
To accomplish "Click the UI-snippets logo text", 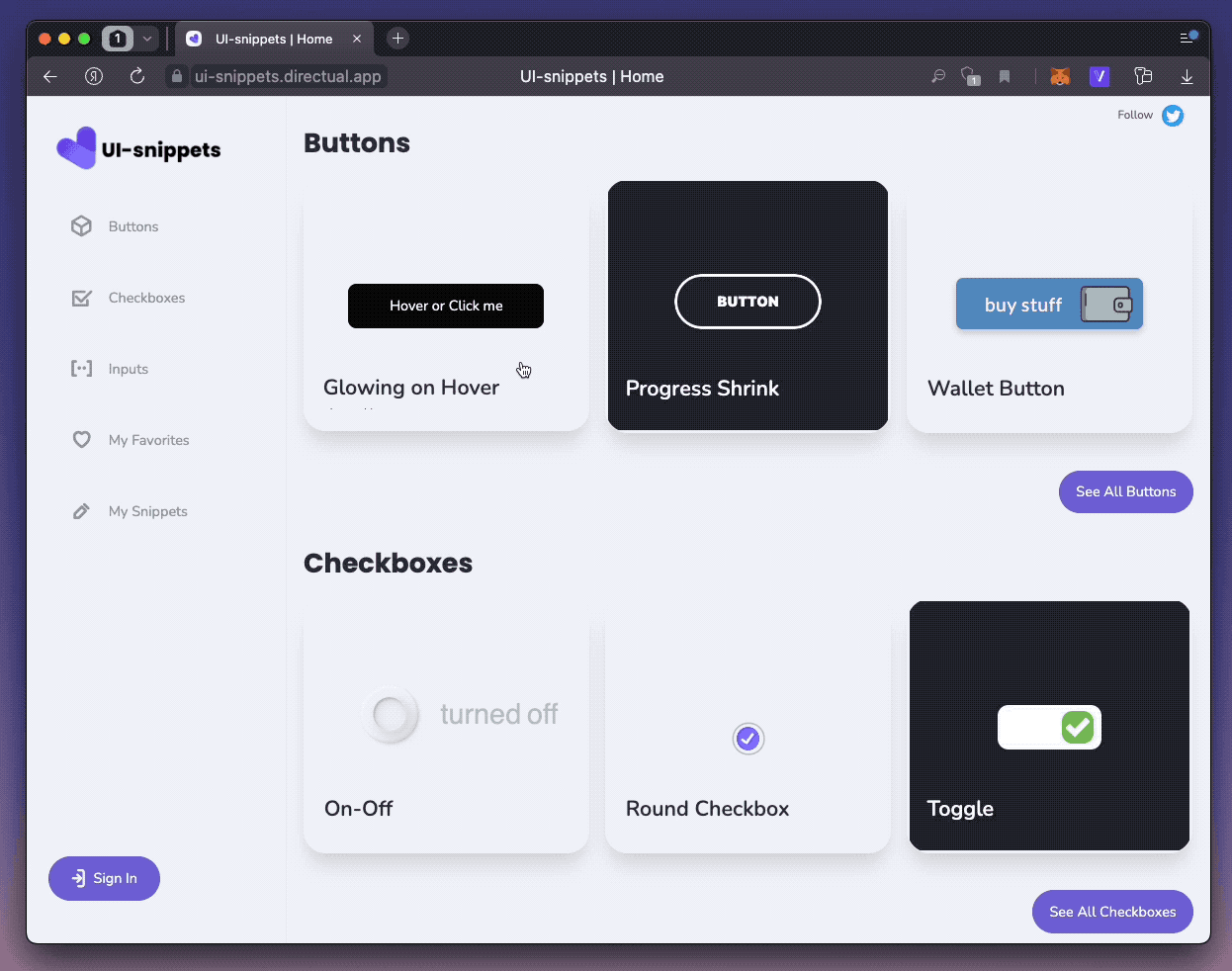I will click(161, 150).
